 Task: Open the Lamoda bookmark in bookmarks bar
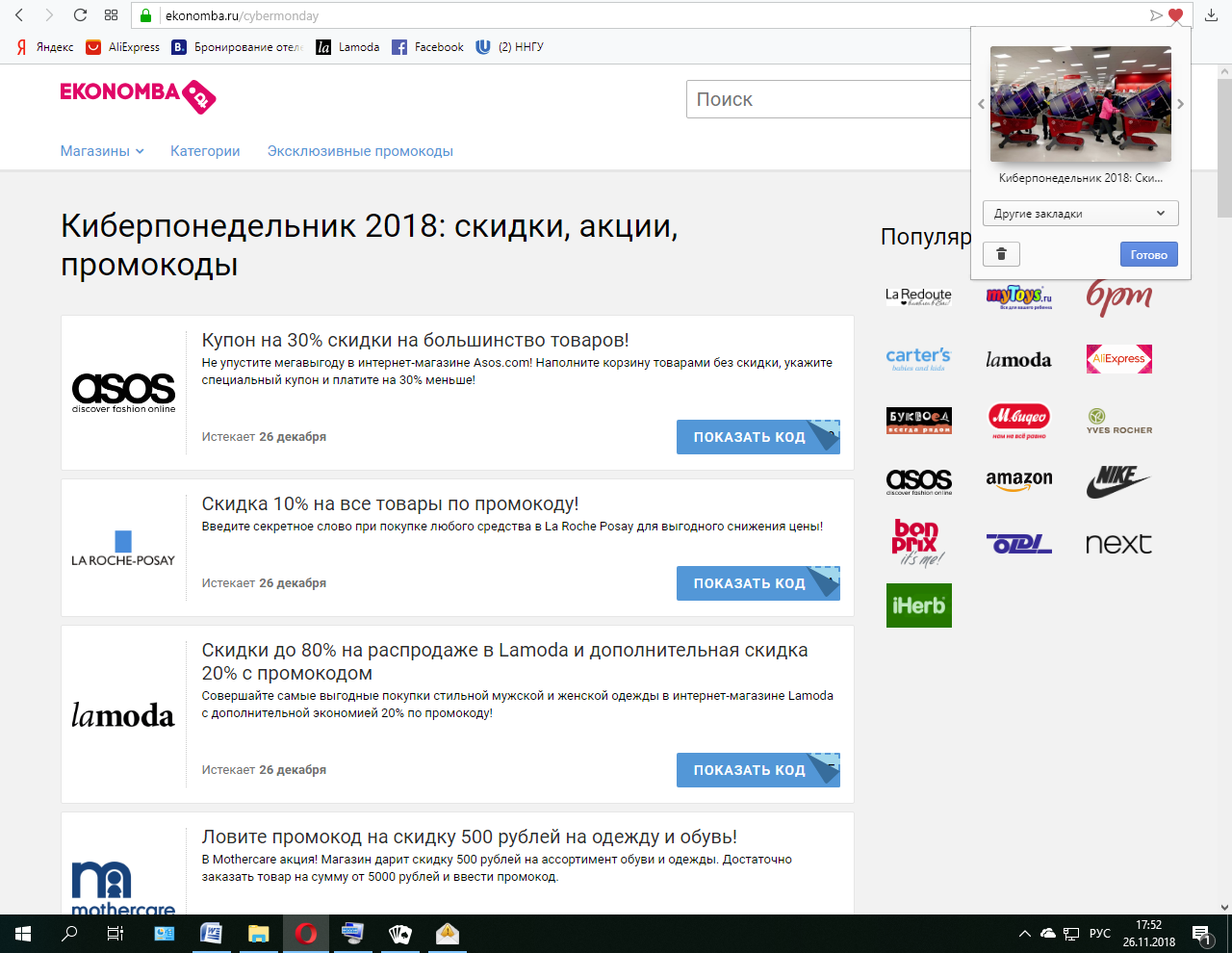click(347, 47)
